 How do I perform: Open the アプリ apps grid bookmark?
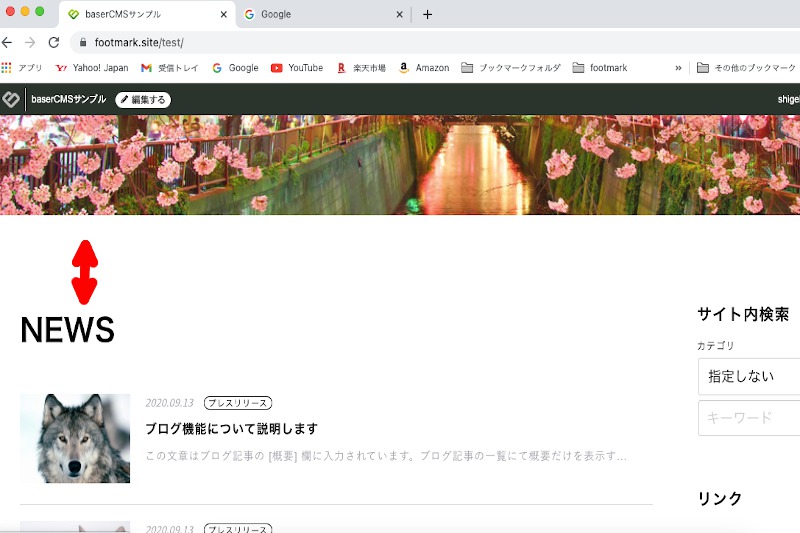pos(22,68)
